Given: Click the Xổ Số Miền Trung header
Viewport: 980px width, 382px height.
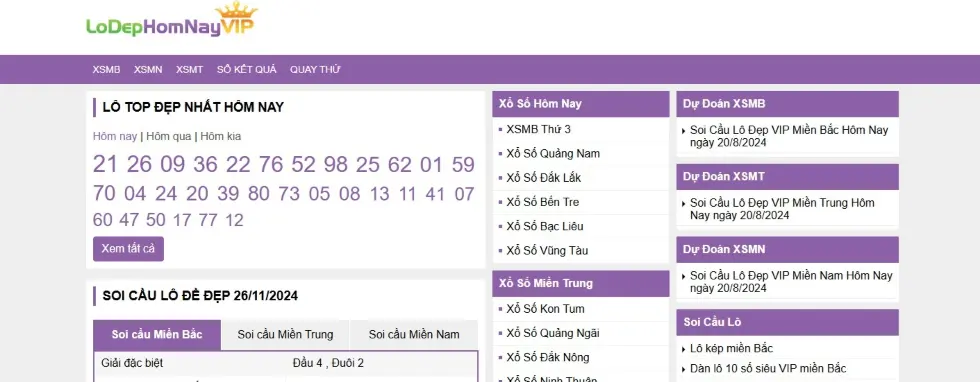Looking at the screenshot, I should pyautogui.click(x=581, y=283).
